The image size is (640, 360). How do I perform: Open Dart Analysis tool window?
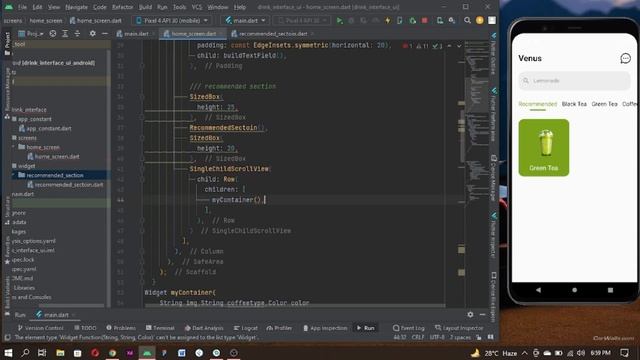pyautogui.click(x=204, y=328)
